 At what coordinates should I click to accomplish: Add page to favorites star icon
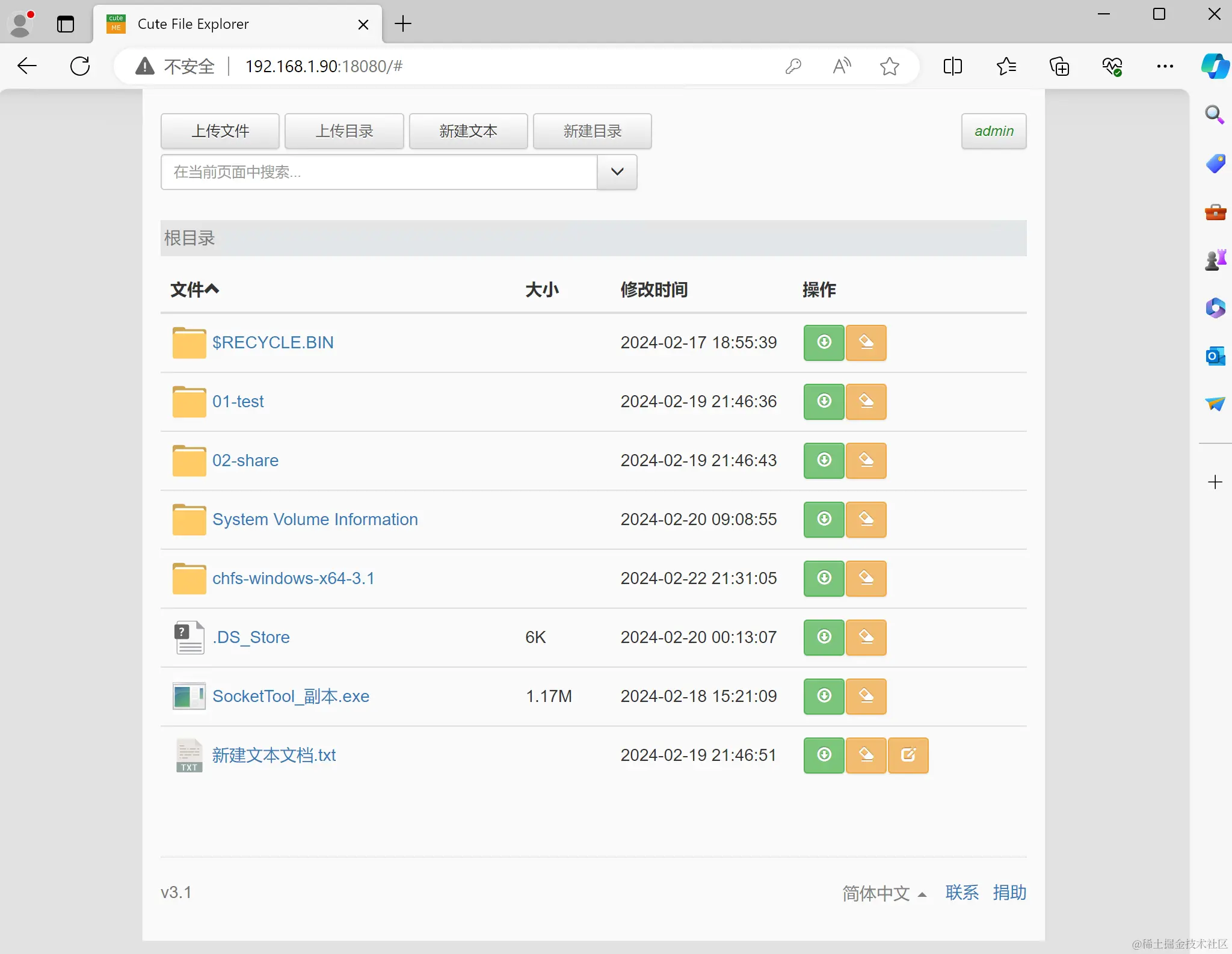(x=889, y=66)
